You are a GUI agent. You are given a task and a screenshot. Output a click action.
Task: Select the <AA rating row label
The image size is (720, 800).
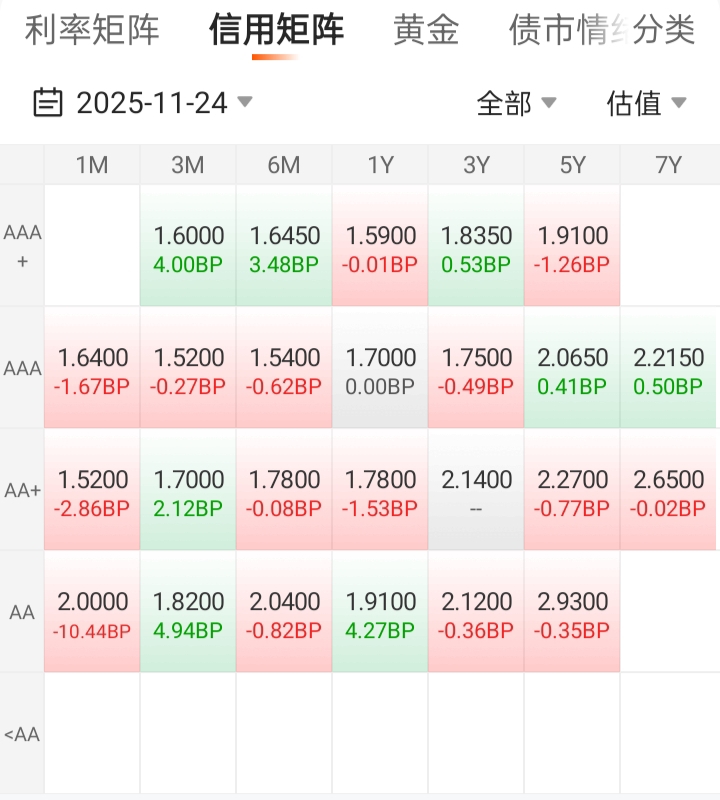[x=22, y=734]
